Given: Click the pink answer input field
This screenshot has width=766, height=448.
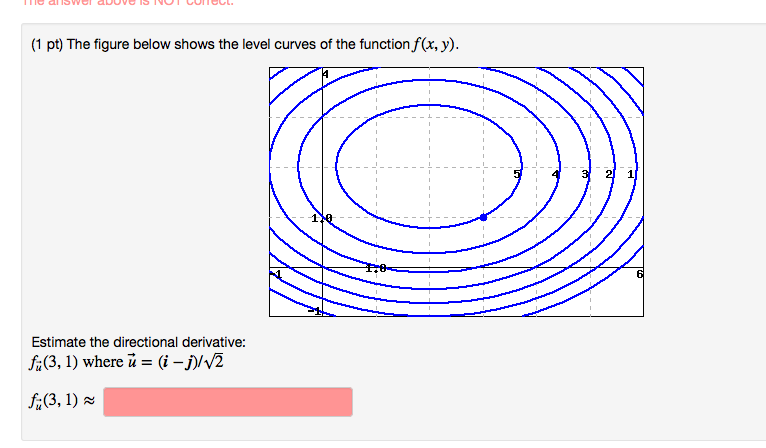Looking at the screenshot, I should click(x=228, y=402).
